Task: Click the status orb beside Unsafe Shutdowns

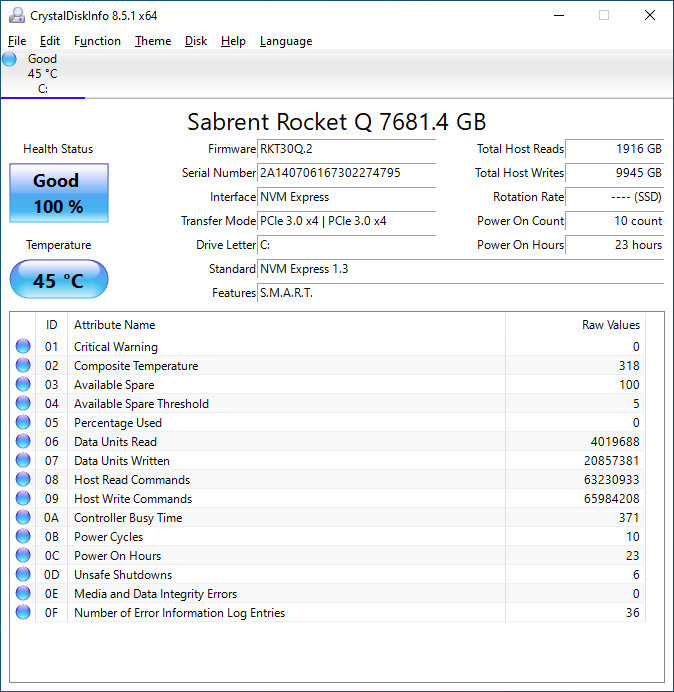Action: click(23, 575)
